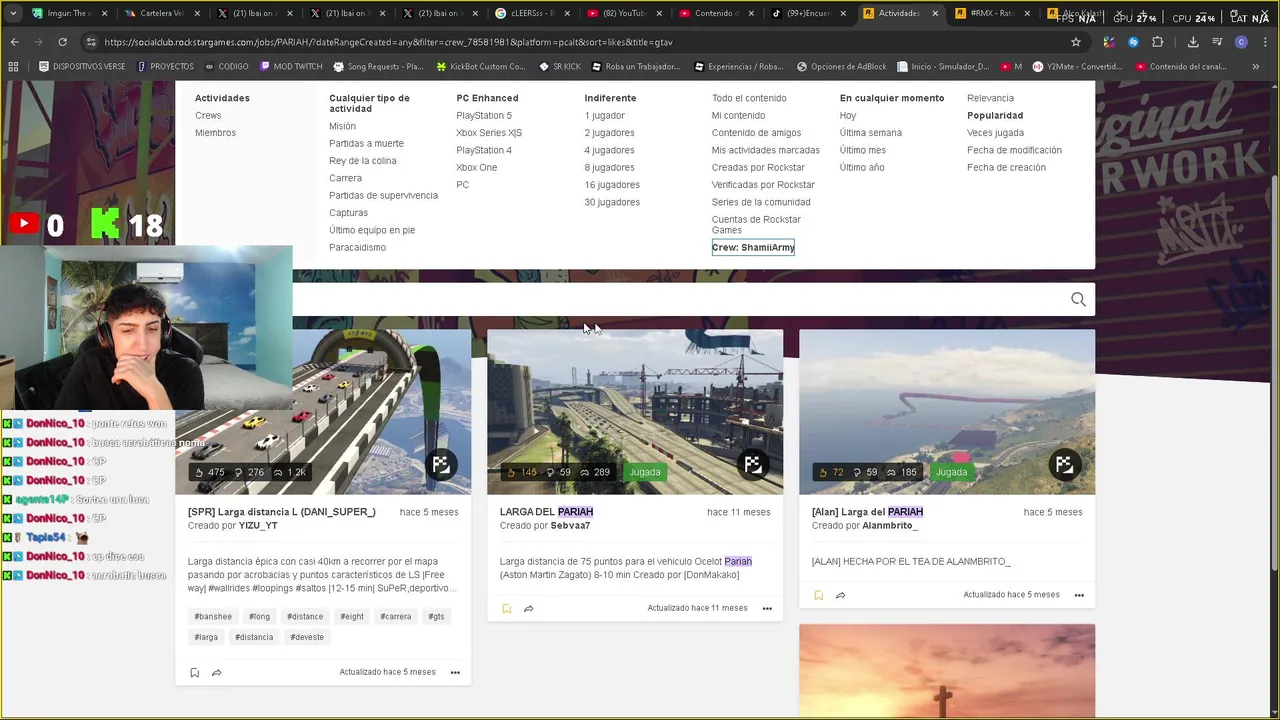Choose Xbox Series X|S platform filter
The image size is (1280, 720).
click(x=489, y=133)
